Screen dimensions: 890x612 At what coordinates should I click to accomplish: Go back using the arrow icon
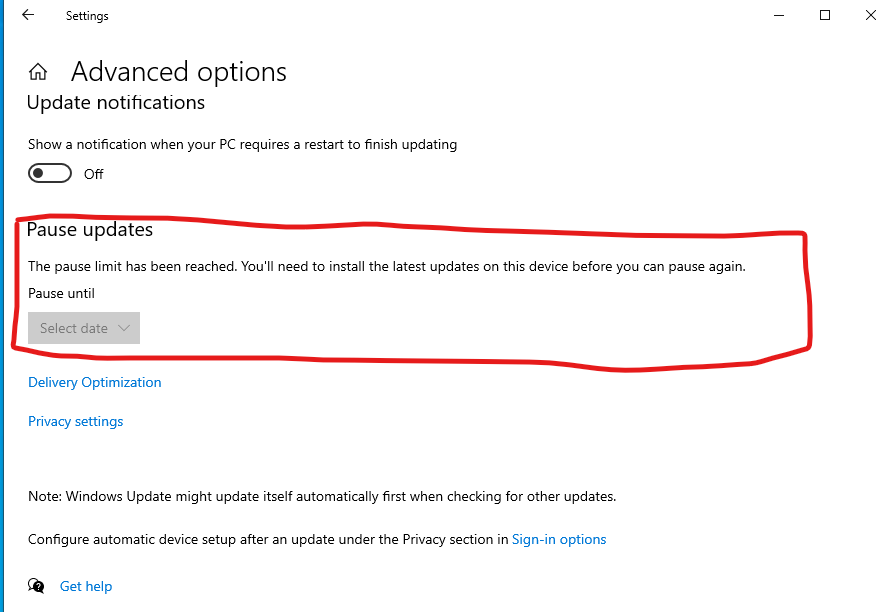click(x=27, y=15)
